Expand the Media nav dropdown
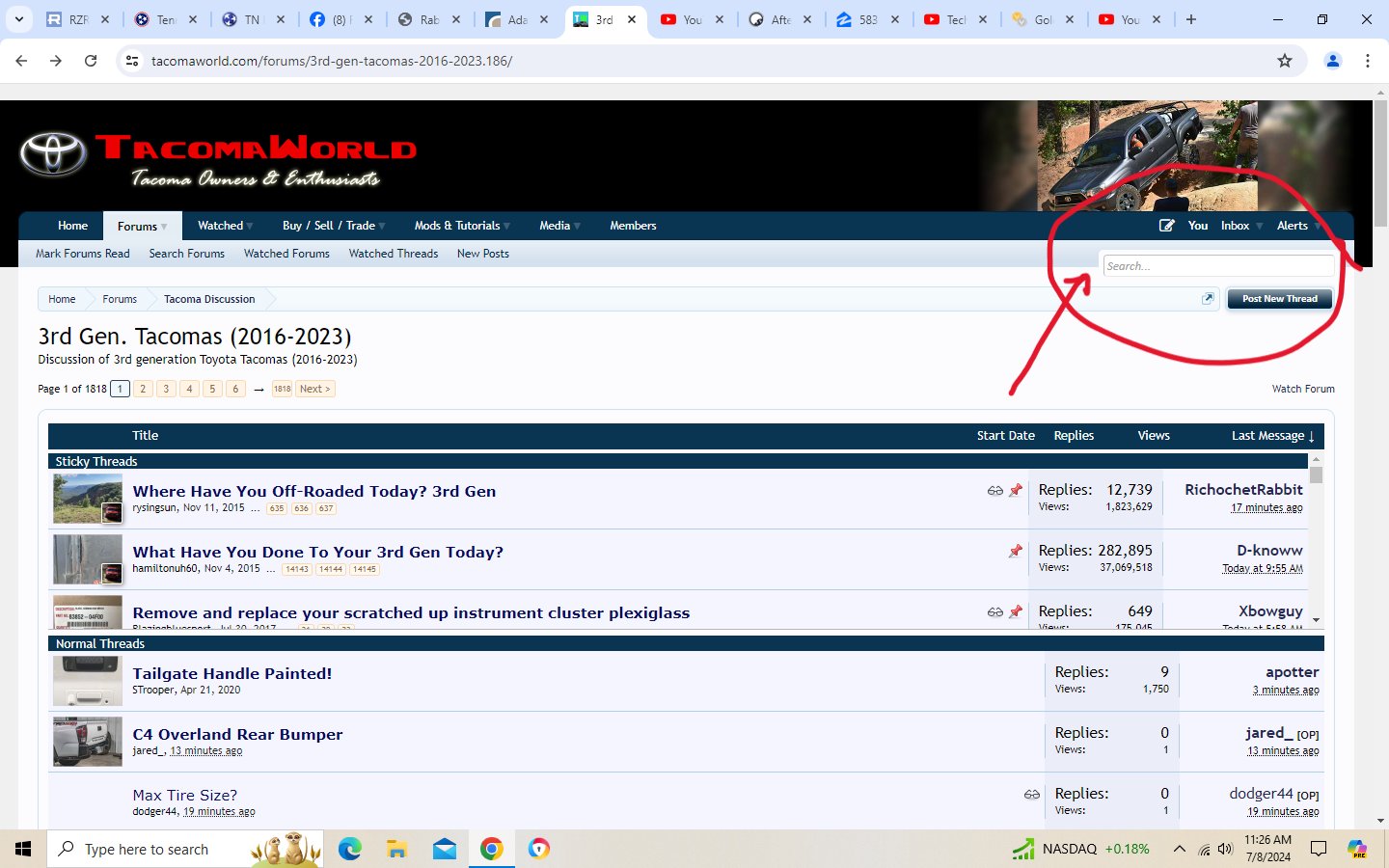The height and width of the screenshot is (868, 1389). (x=577, y=226)
